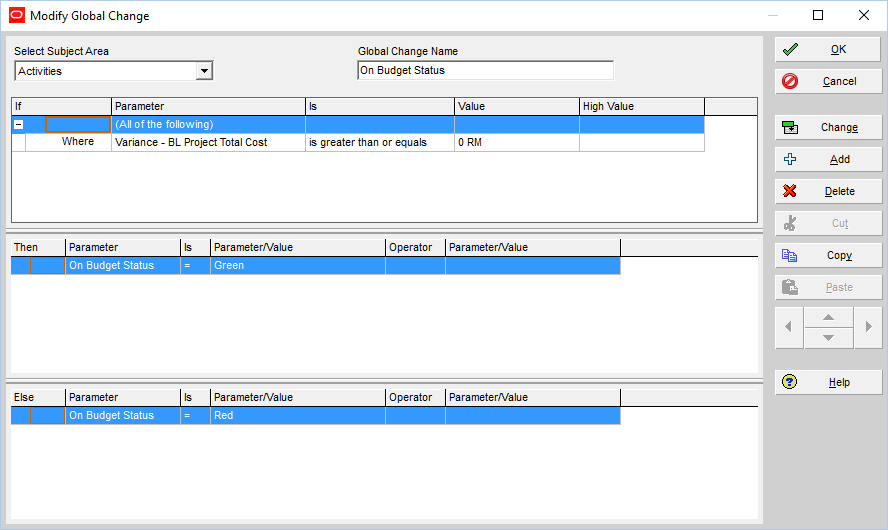The image size is (888, 530).
Task: Move selected row down with arrow
Action: pyautogui.click(x=828, y=338)
